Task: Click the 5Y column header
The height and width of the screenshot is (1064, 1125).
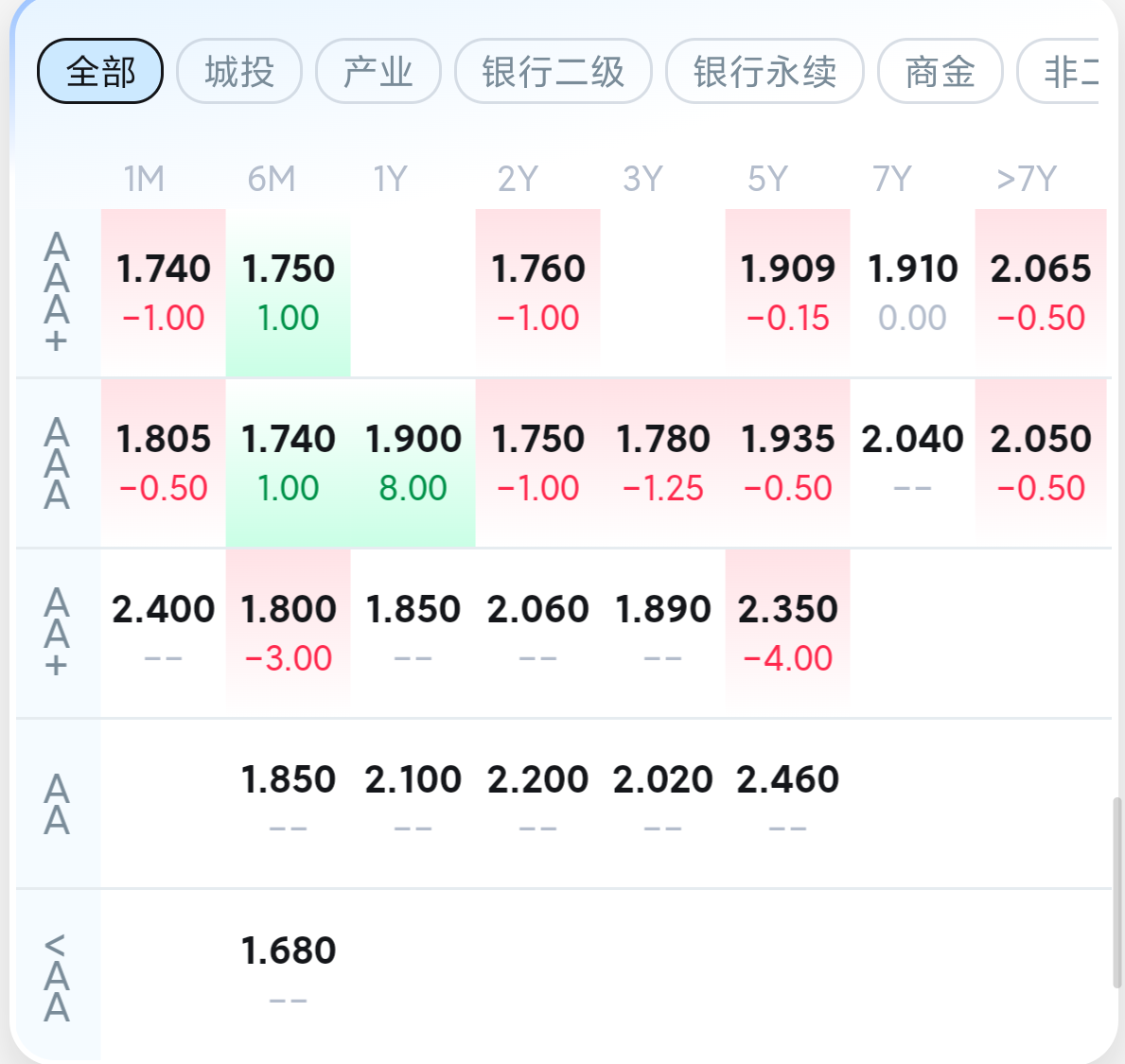Action: (767, 179)
